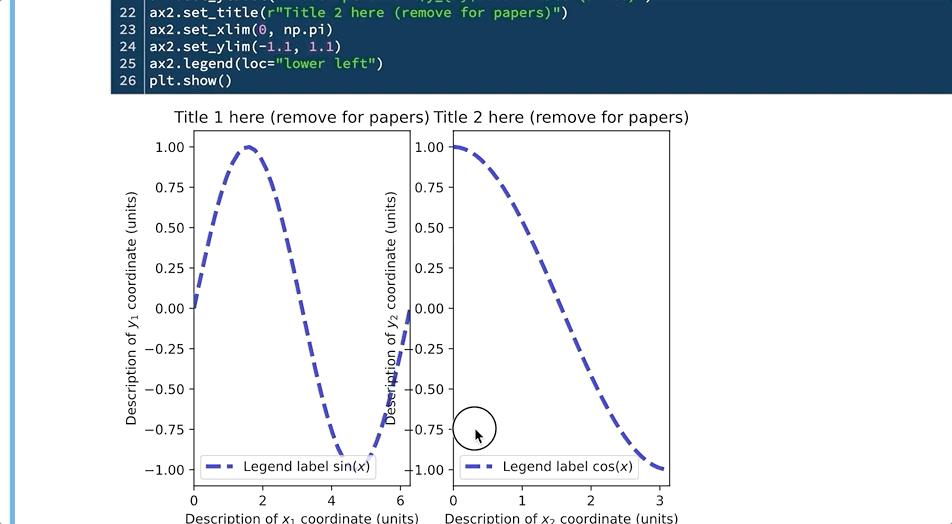Click the dashed blue line sample in sin legend
Image resolution: width=952 pixels, height=524 pixels.
coord(220,466)
